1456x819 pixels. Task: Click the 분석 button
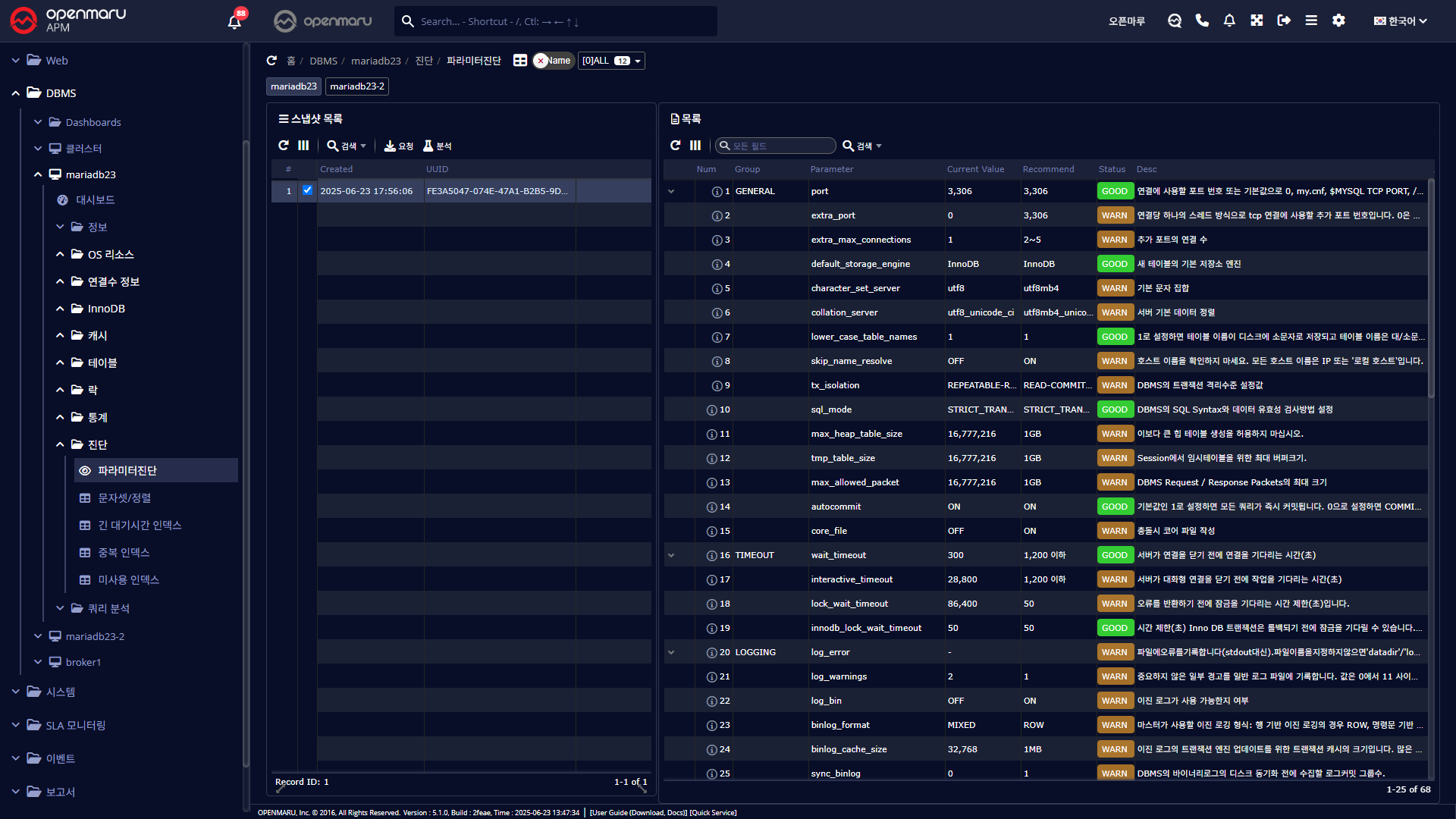pyautogui.click(x=438, y=146)
